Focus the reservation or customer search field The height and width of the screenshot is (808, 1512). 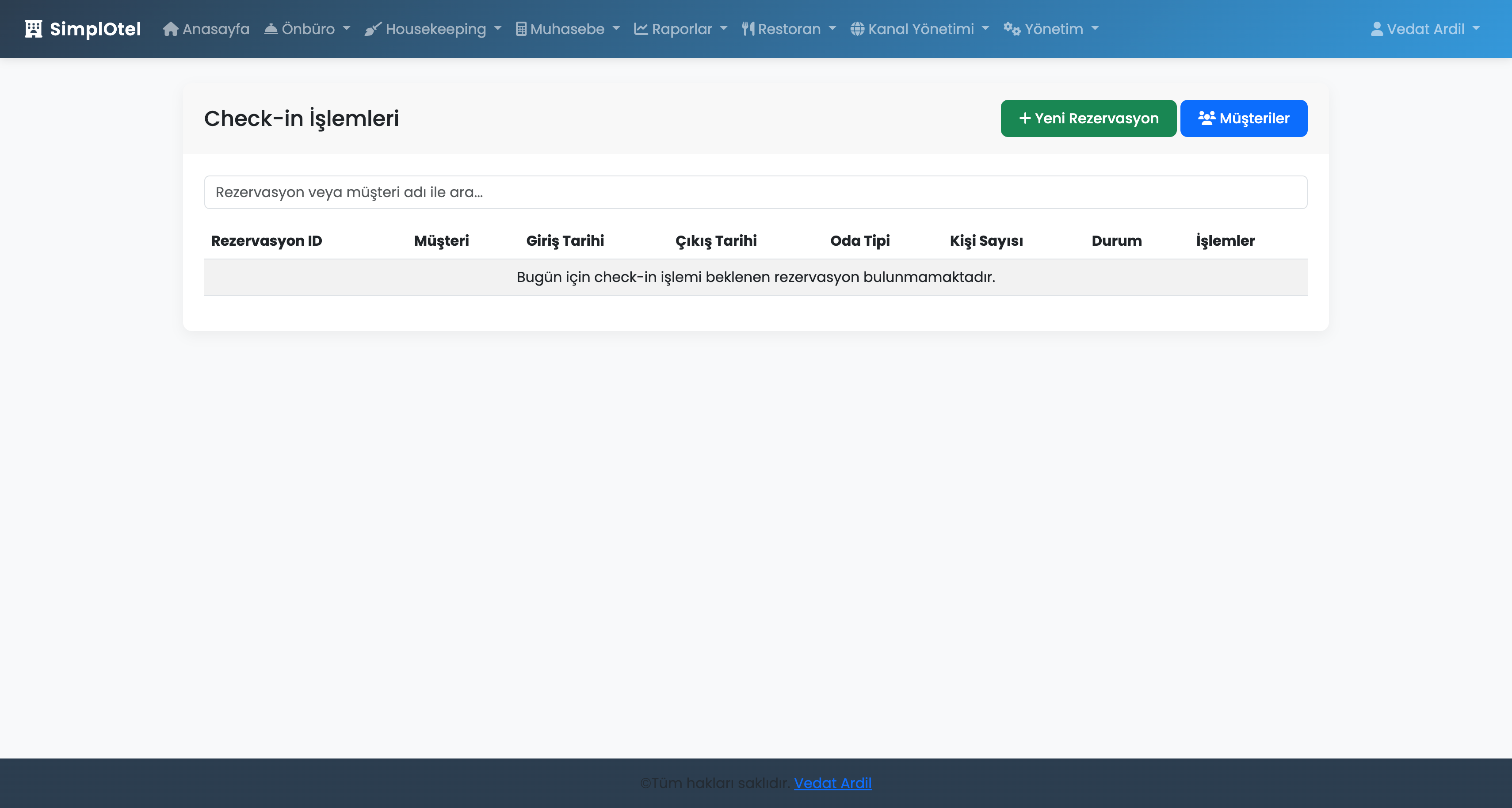pos(756,192)
